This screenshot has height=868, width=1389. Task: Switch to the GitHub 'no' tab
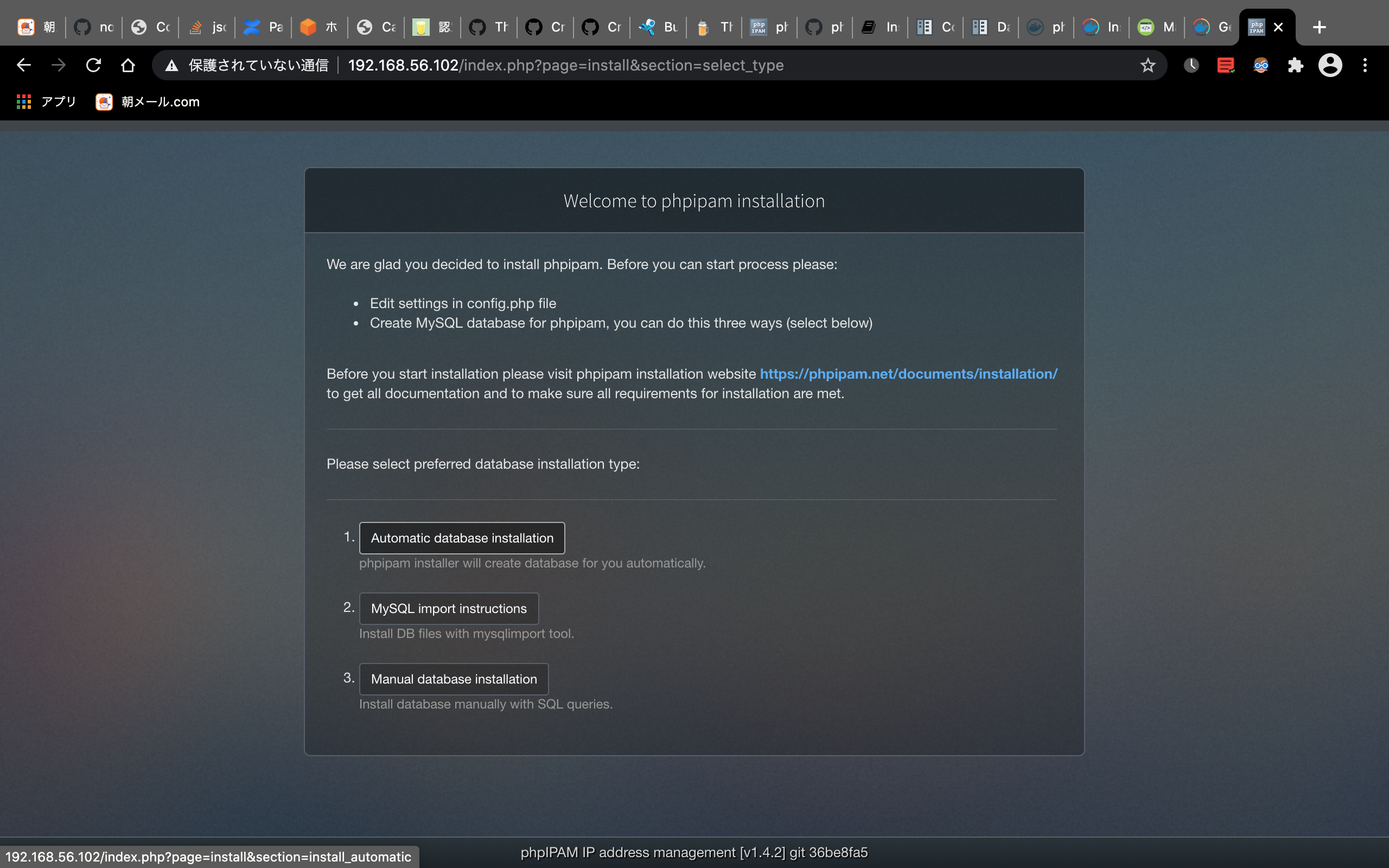point(93,27)
